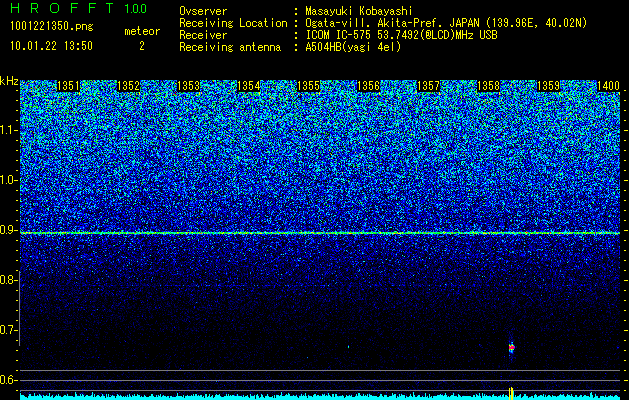Click the 1352 time marker
Screen dimensions: 629x400
pyautogui.click(x=128, y=86)
